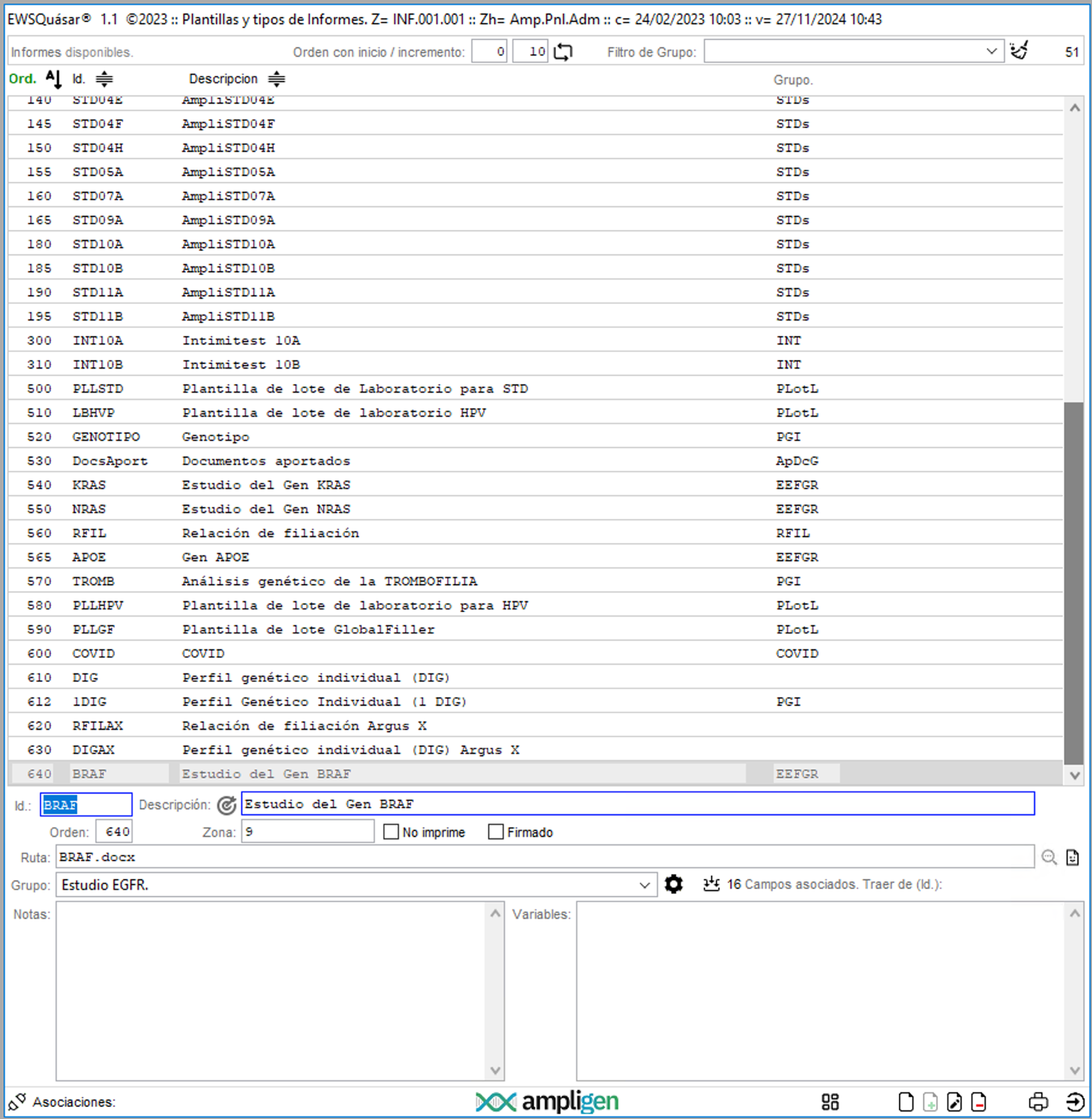
Task: Click the edit document pencil icon
Action: (x=954, y=1102)
